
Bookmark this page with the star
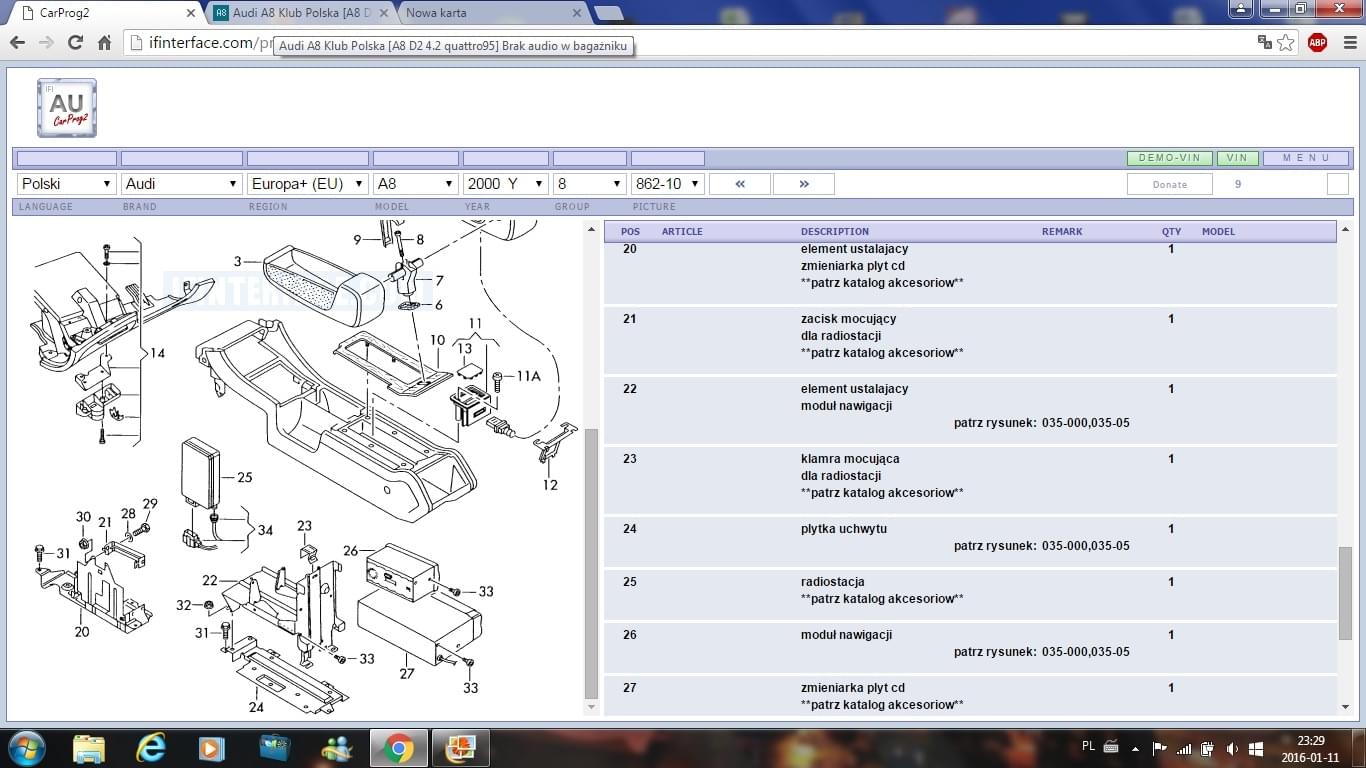tap(1286, 42)
